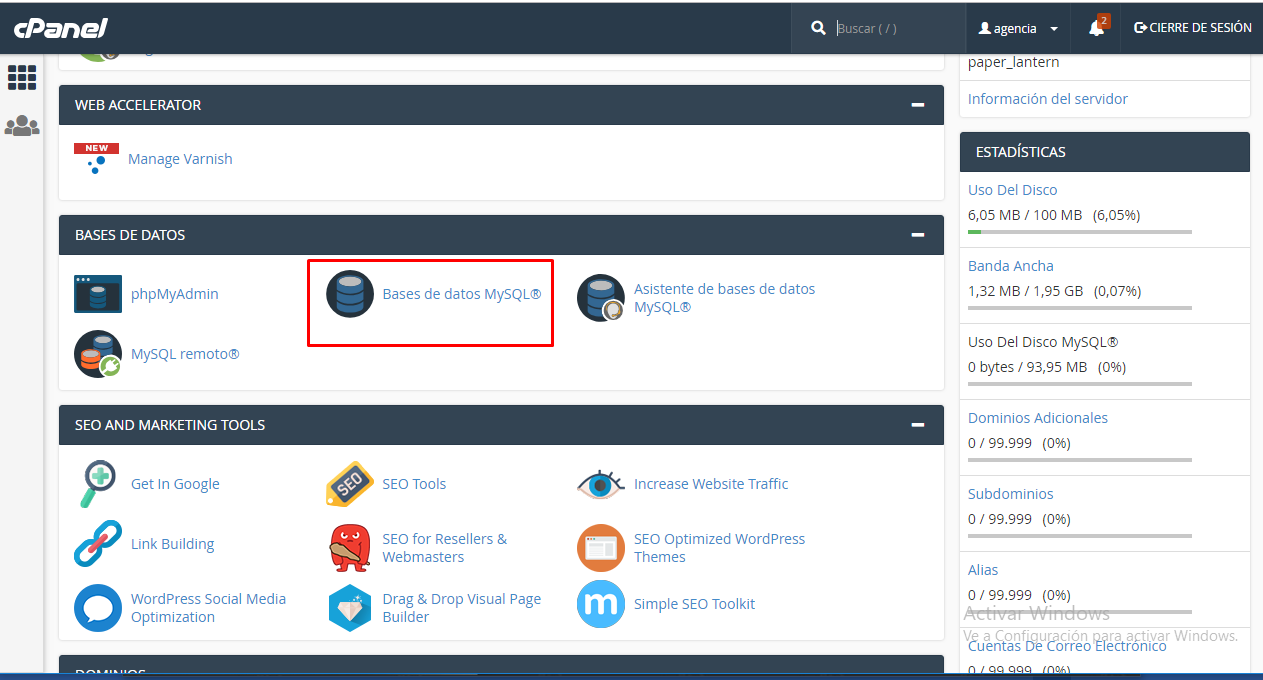Focus the Buscar search field
The width and height of the screenshot is (1263, 680).
click(893, 28)
